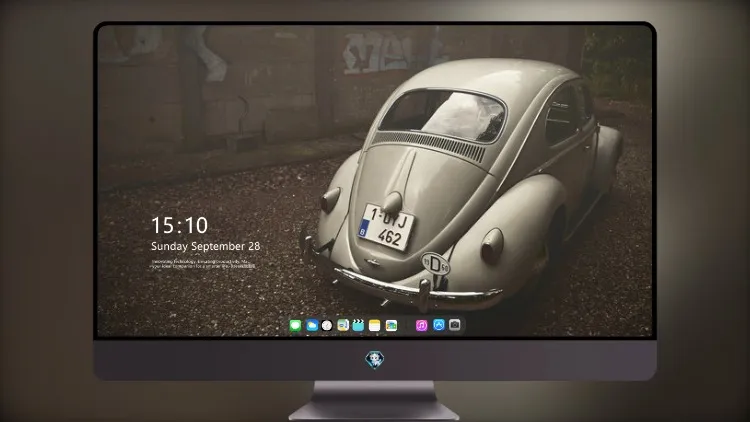Click the 15:10 clock widget
Viewport: 750px width, 422px height.
pyautogui.click(x=179, y=225)
